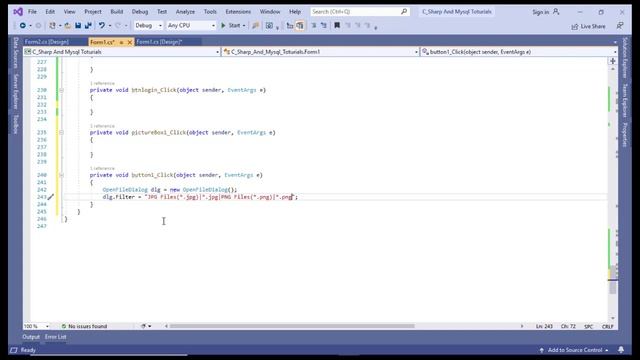The width and height of the screenshot is (640, 360).
Task: Open the Extensions menu
Action: click(238, 11)
